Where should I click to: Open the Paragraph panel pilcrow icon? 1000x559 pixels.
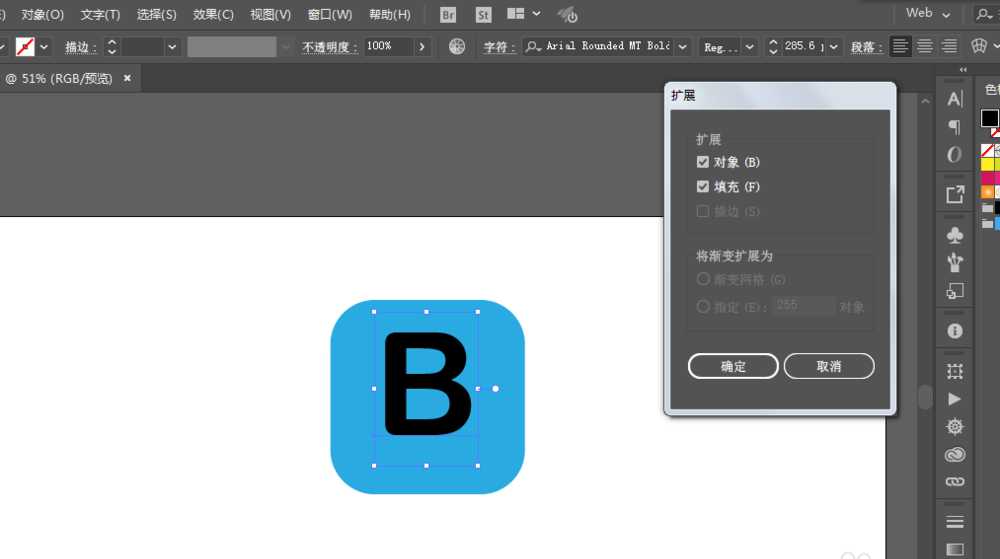(955, 127)
